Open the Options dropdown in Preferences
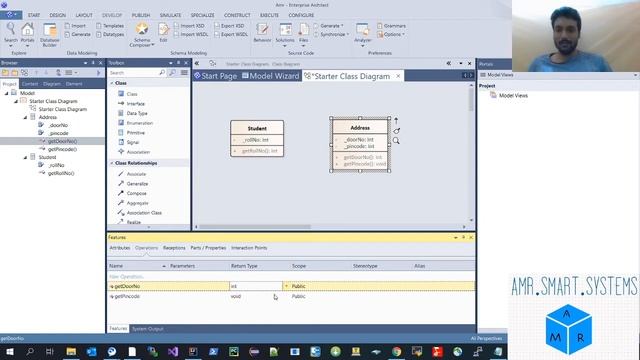This screenshot has width=640, height=360. [391, 34]
